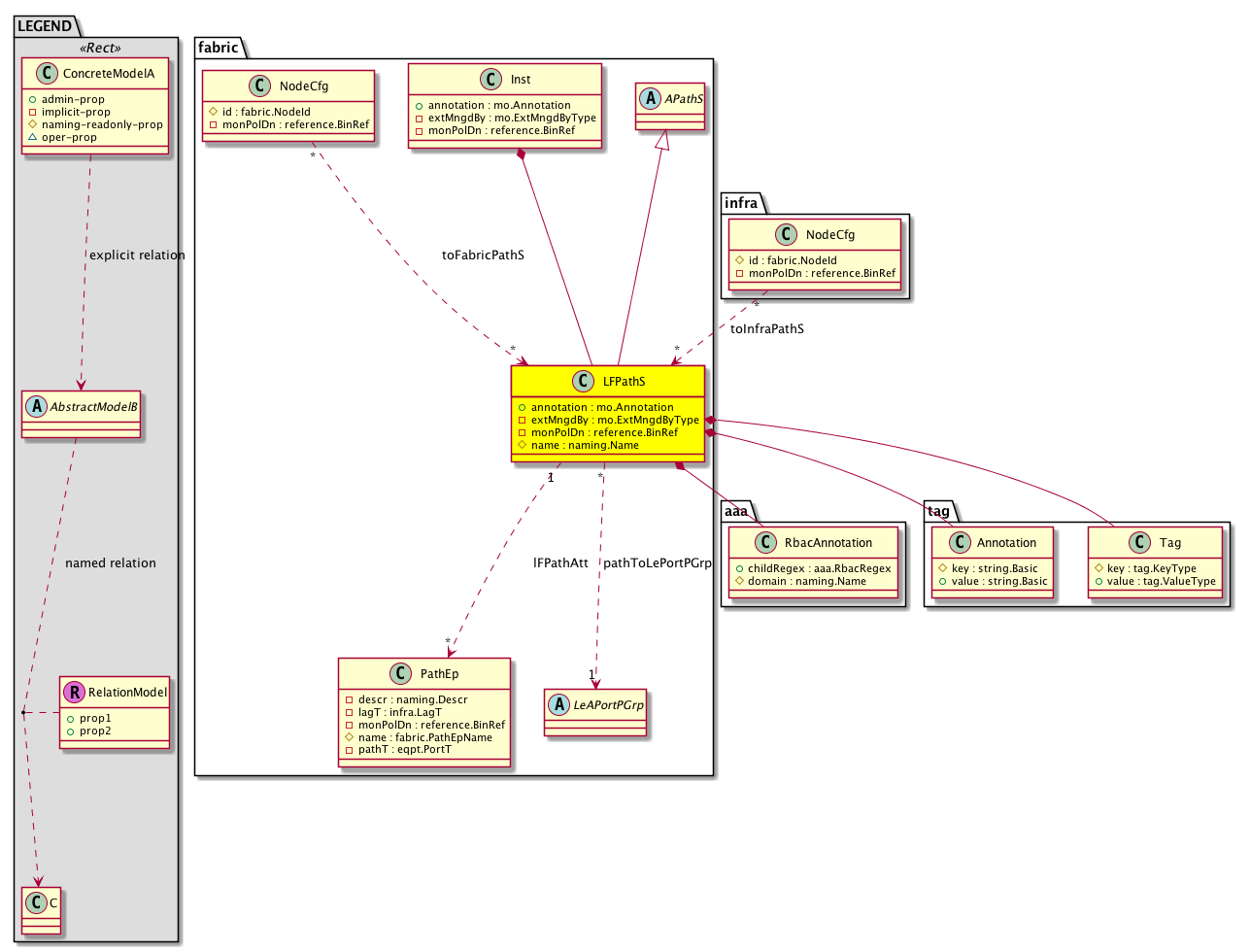Click the toInfraPathS relation label
1250x952 pixels.
[x=767, y=329]
